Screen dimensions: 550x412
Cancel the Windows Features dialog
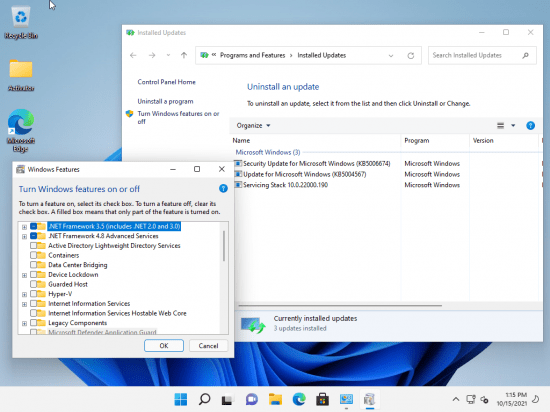click(x=208, y=346)
